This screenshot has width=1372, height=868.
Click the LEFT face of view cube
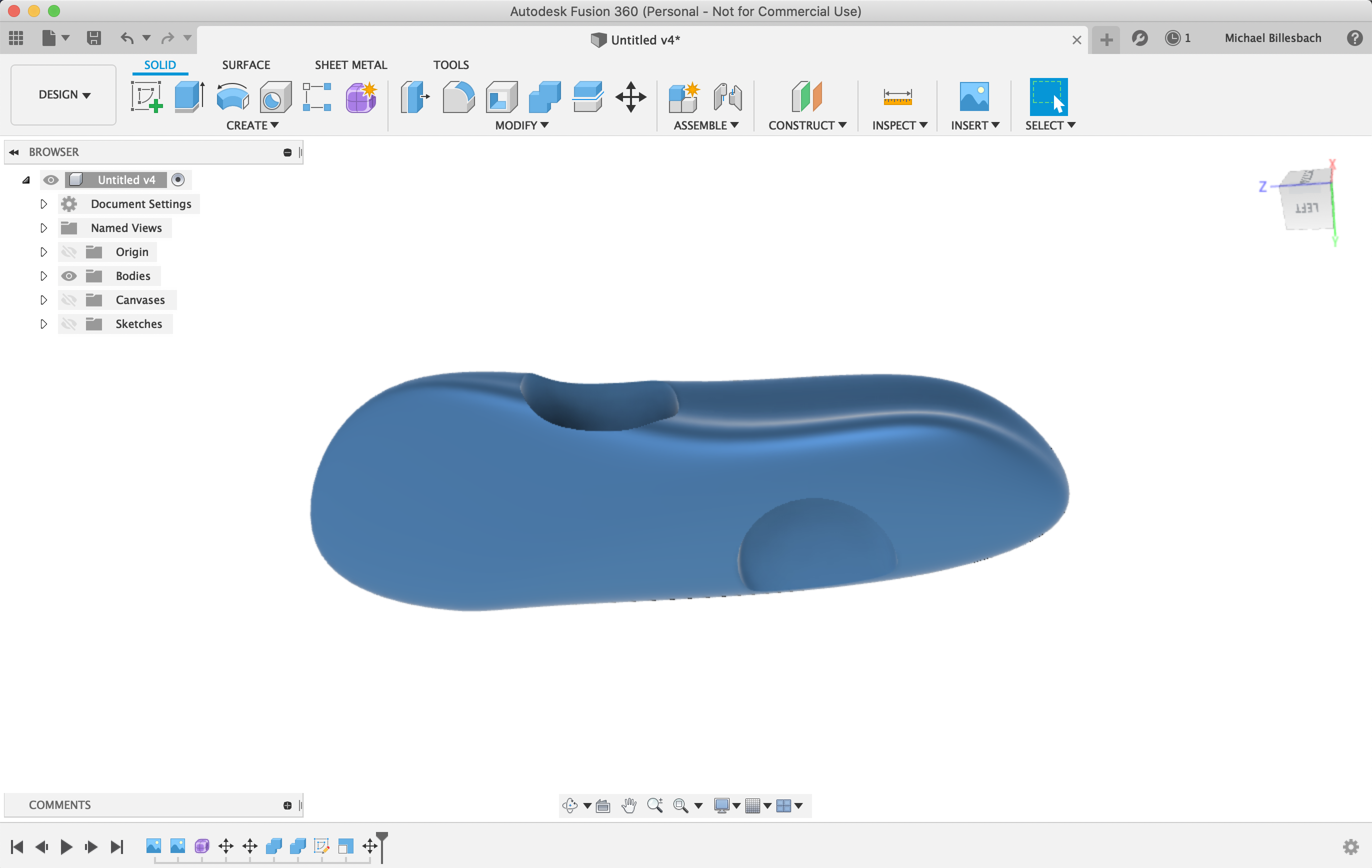point(1306,208)
